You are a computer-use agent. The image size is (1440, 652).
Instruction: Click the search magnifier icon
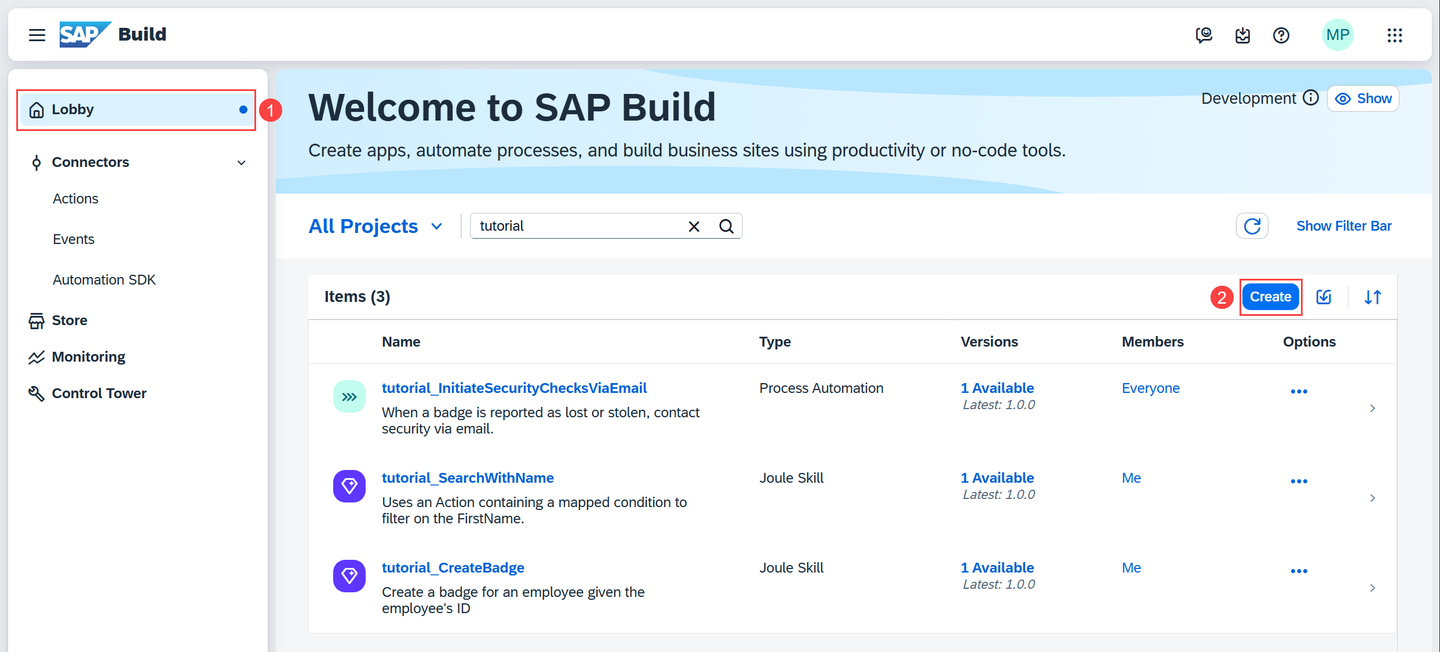(727, 226)
